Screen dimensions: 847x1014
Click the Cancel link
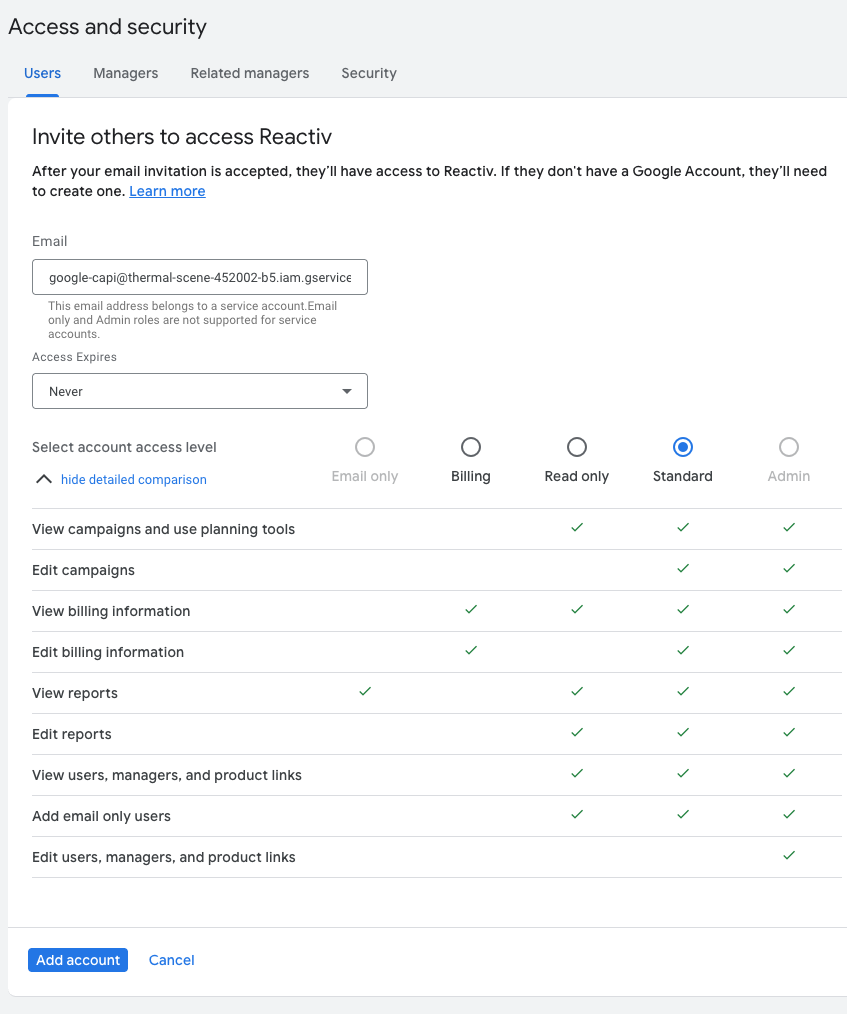pyautogui.click(x=171, y=960)
